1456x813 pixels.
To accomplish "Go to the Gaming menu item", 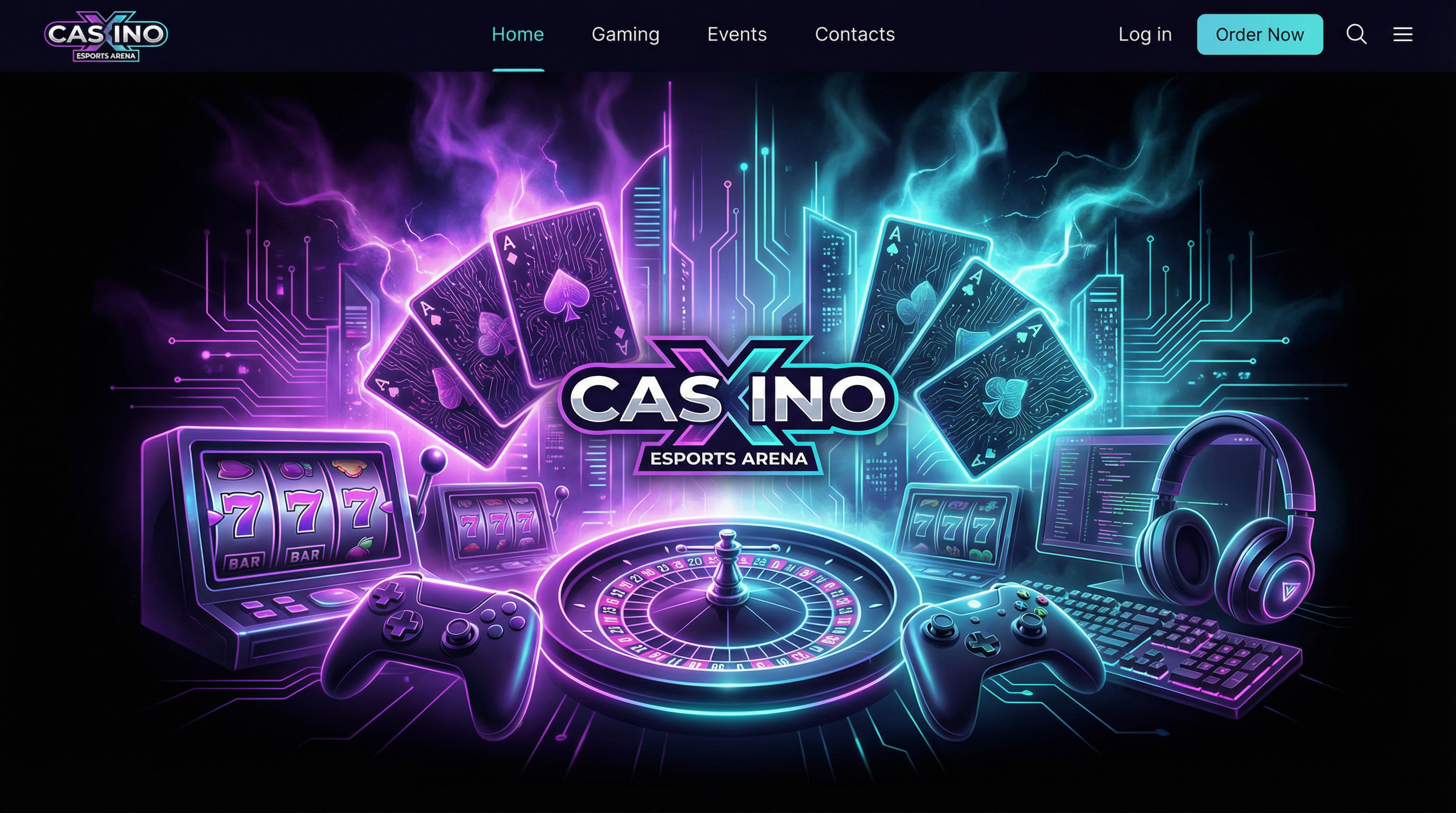I will coord(625,34).
